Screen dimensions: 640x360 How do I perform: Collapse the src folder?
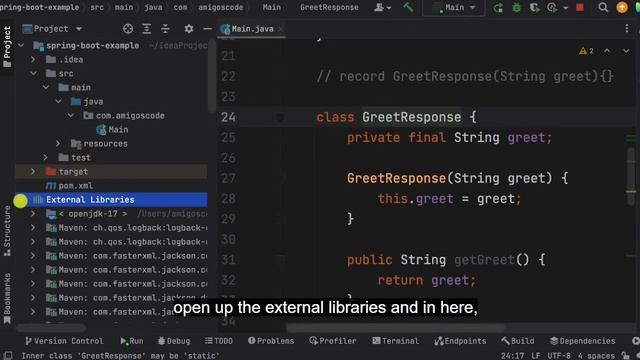pyautogui.click(x=33, y=73)
